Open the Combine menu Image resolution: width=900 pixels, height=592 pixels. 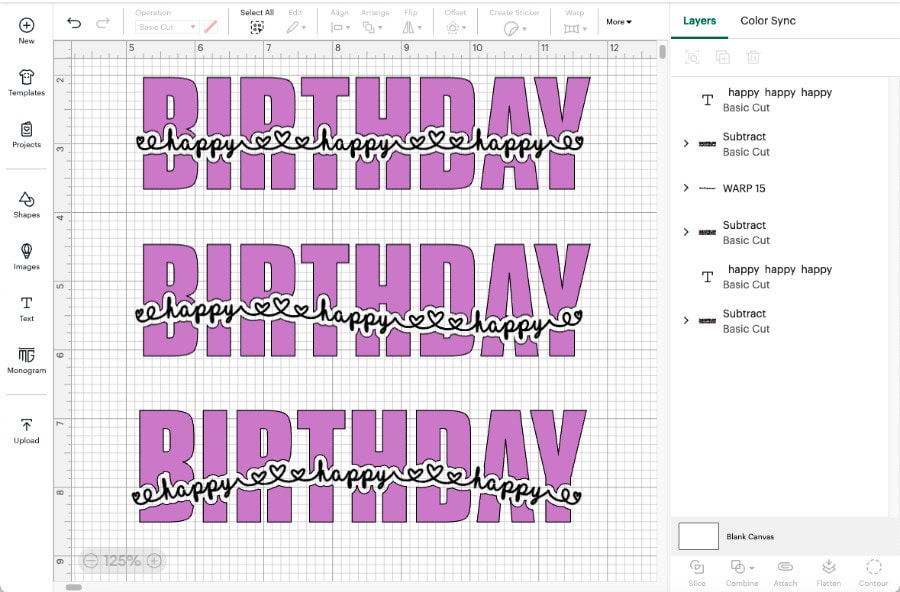click(x=742, y=572)
